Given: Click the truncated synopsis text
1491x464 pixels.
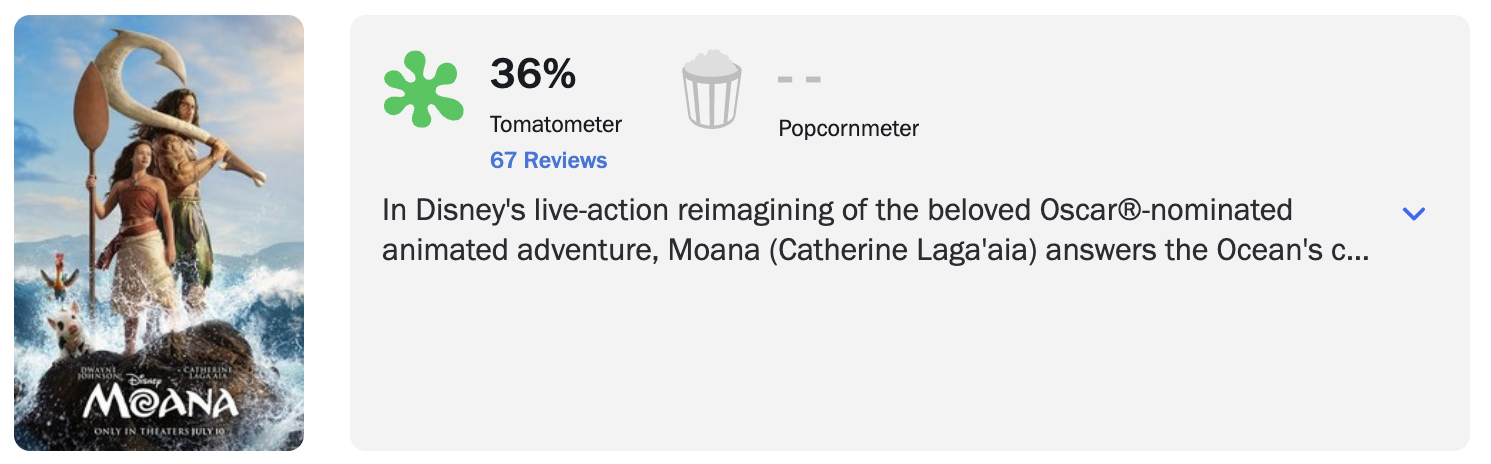Looking at the screenshot, I should 875,230.
